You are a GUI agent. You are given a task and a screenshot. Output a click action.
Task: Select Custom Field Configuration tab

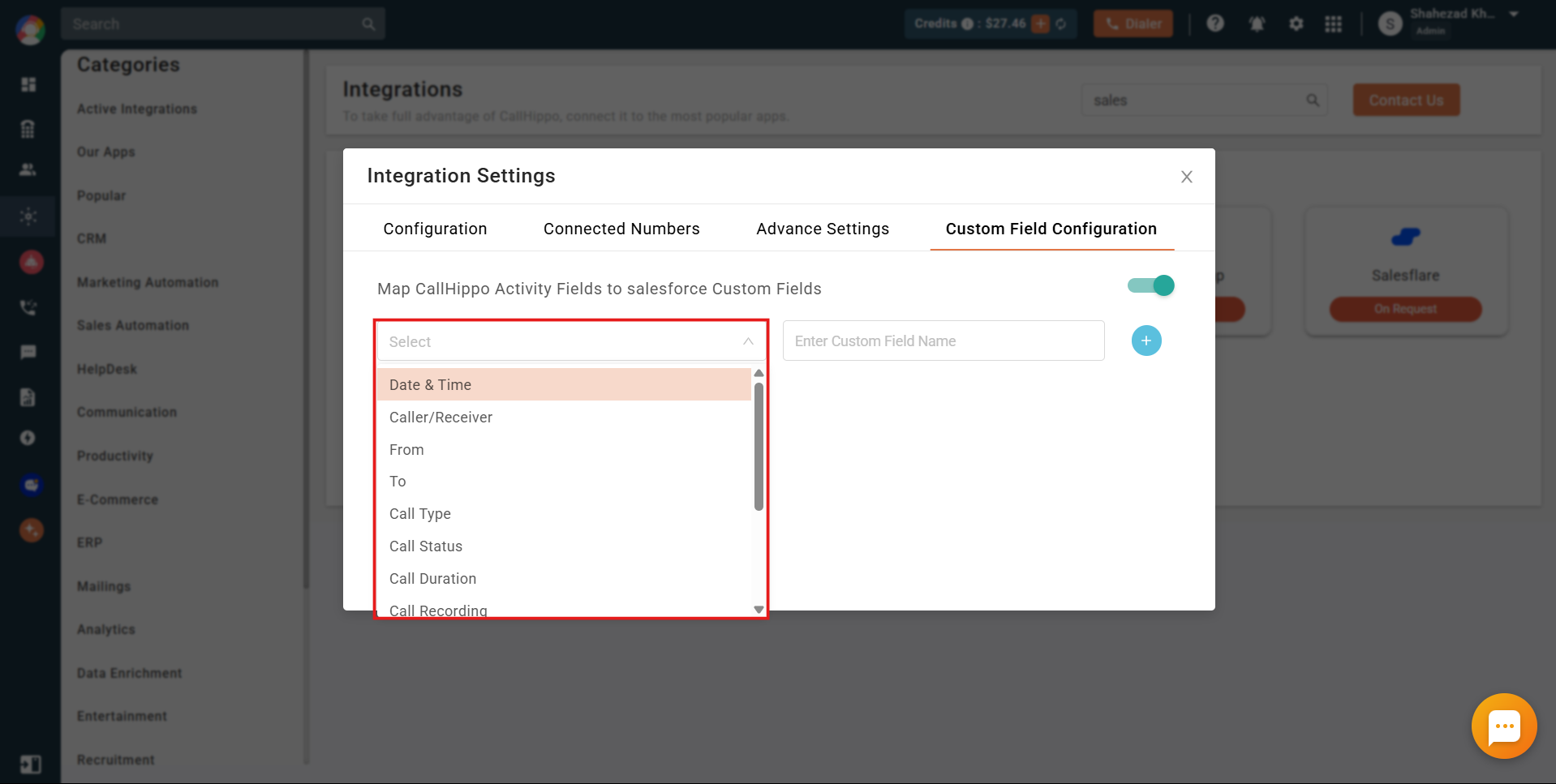pyautogui.click(x=1051, y=229)
